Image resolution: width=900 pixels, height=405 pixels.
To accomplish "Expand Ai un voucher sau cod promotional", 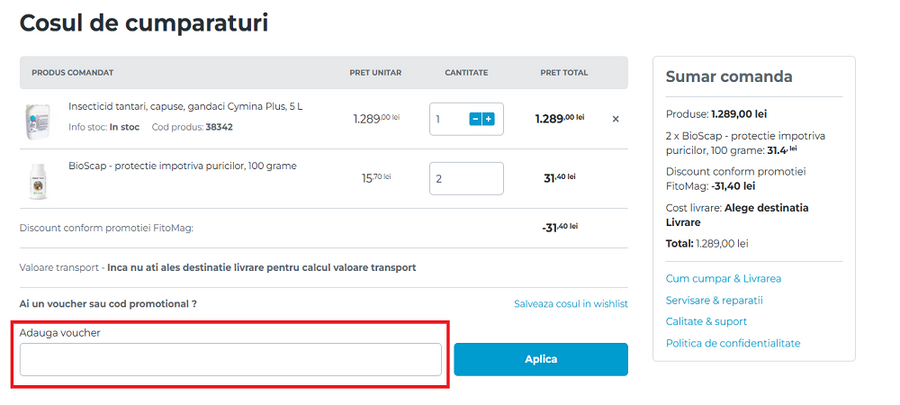I will (x=108, y=303).
